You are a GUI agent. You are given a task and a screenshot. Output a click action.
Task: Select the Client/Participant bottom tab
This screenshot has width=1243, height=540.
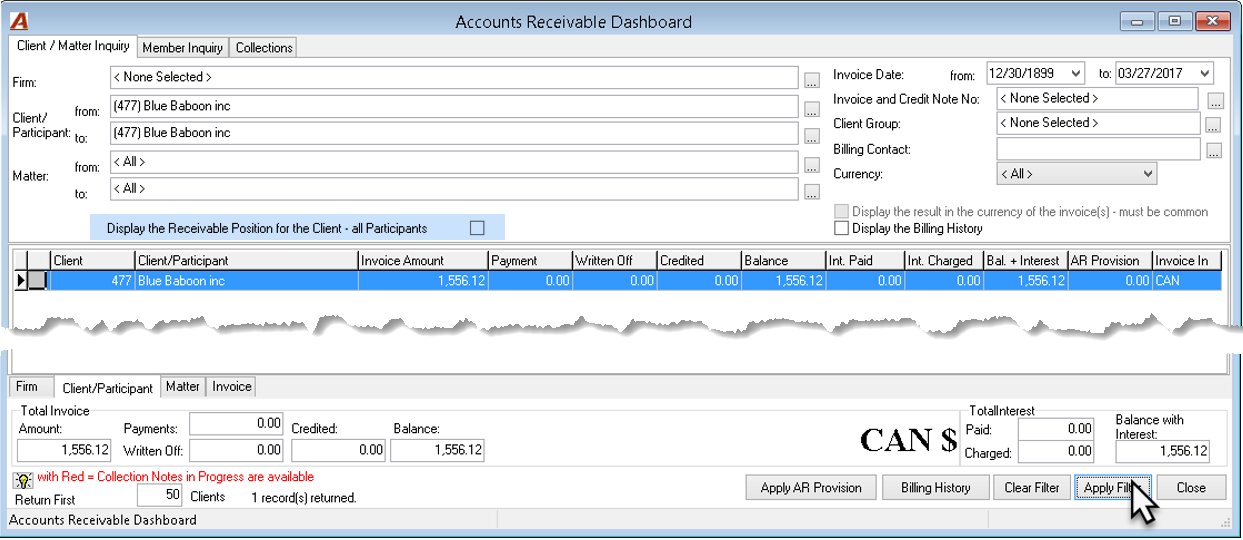108,388
